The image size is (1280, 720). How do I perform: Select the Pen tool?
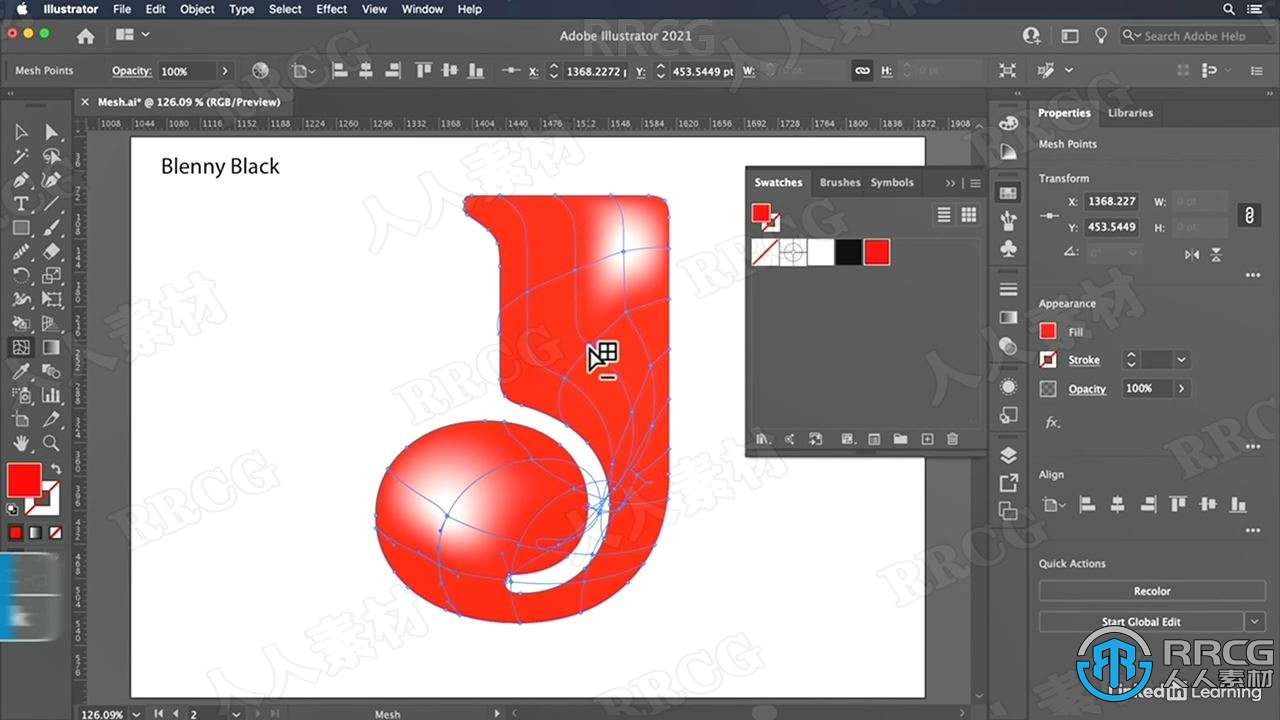tap(21, 181)
